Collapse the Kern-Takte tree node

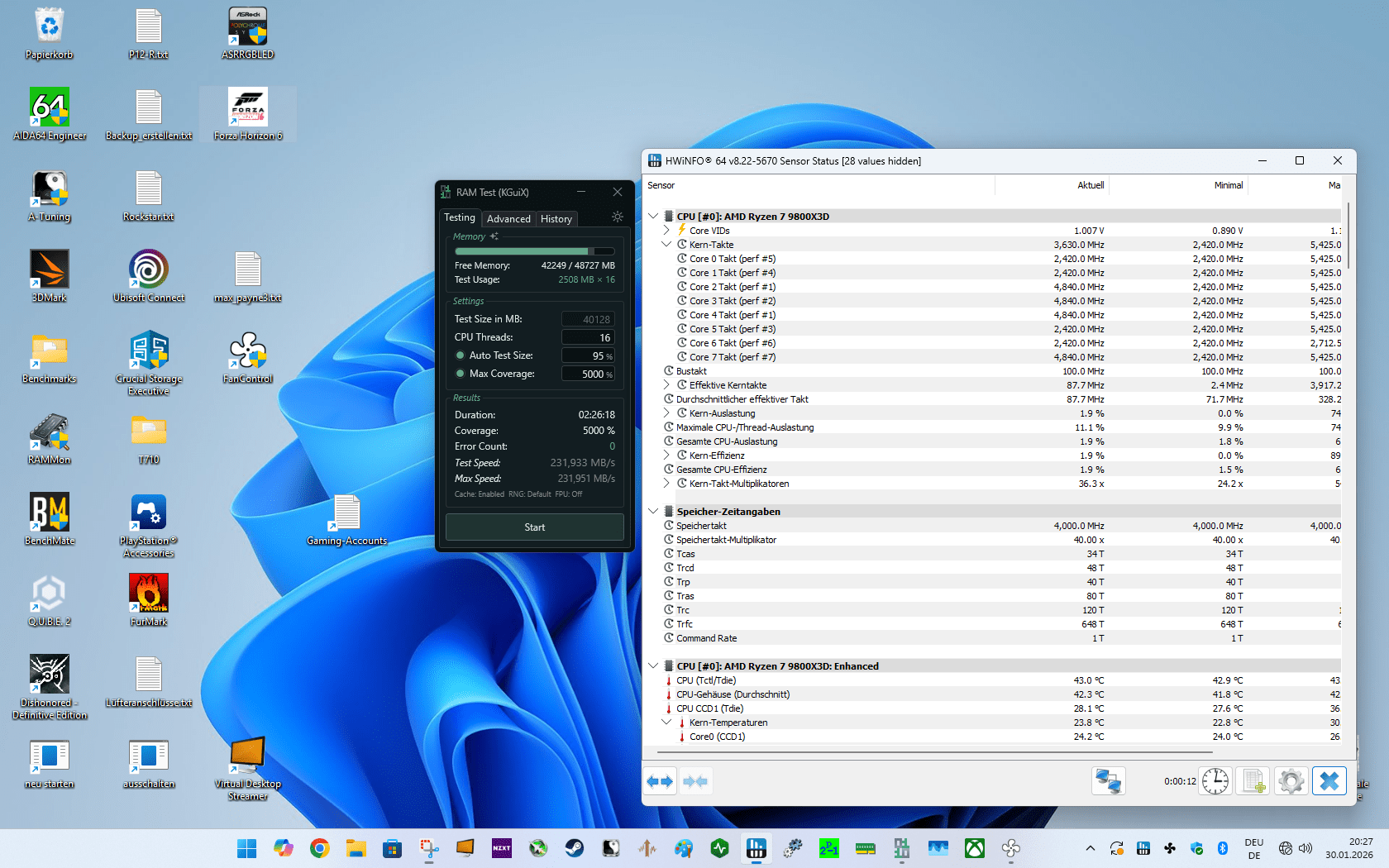[x=666, y=245]
